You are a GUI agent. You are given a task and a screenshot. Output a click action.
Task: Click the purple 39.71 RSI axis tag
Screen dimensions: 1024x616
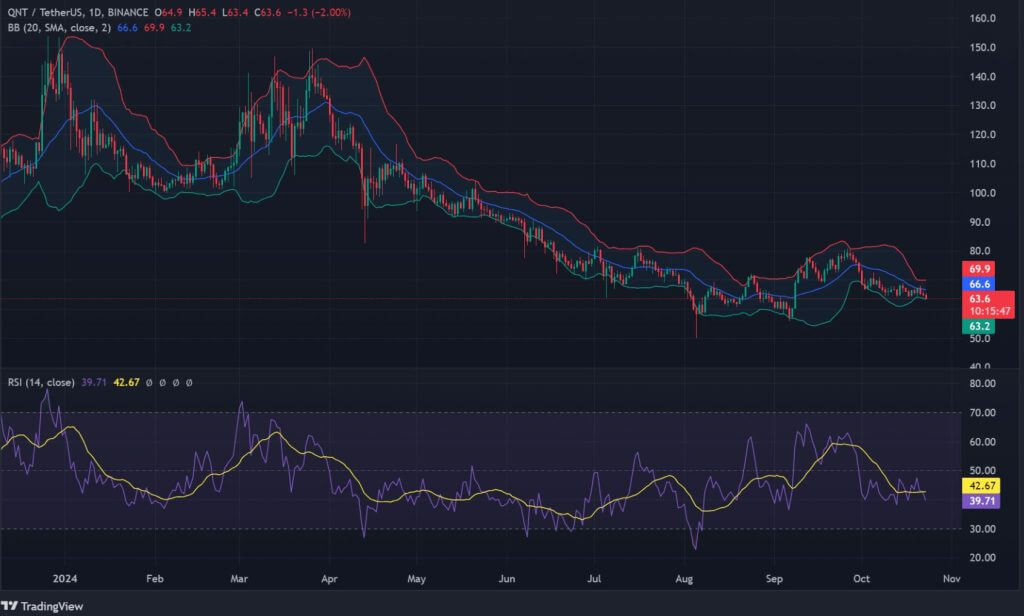(x=982, y=501)
